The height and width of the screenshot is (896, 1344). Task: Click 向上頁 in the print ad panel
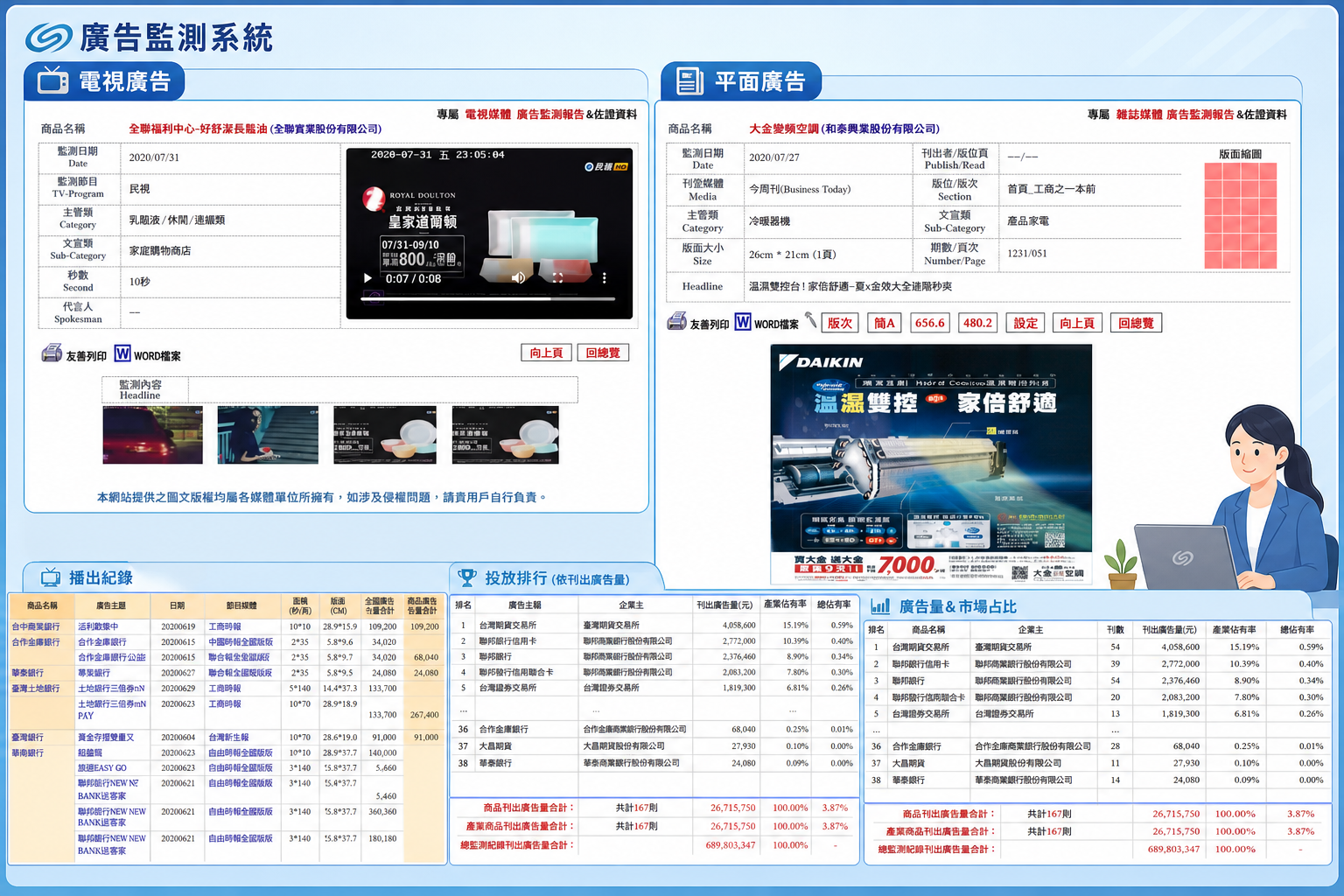[1077, 323]
